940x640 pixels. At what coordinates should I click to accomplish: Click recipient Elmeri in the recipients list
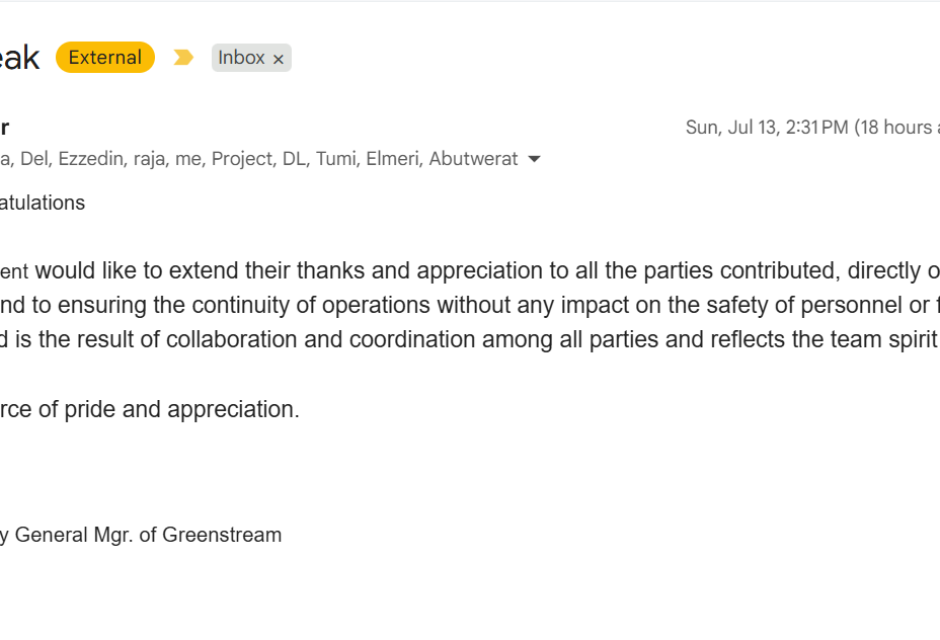tap(394, 159)
